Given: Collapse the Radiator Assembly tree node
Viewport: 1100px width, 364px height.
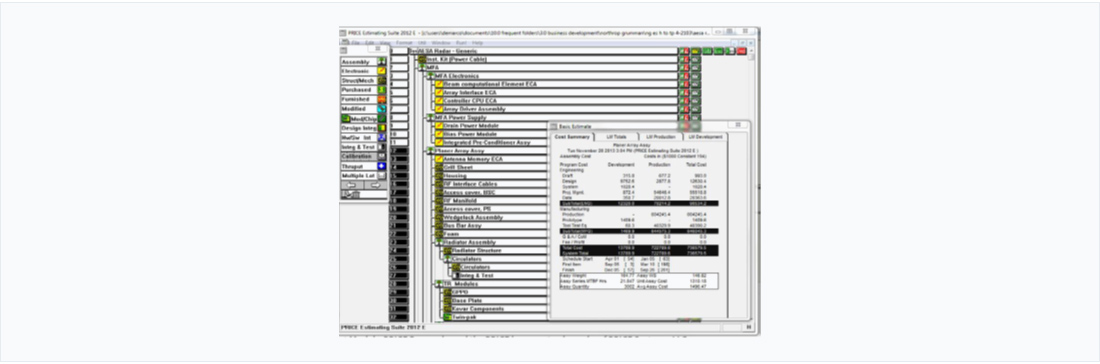Looking at the screenshot, I should click(x=438, y=242).
